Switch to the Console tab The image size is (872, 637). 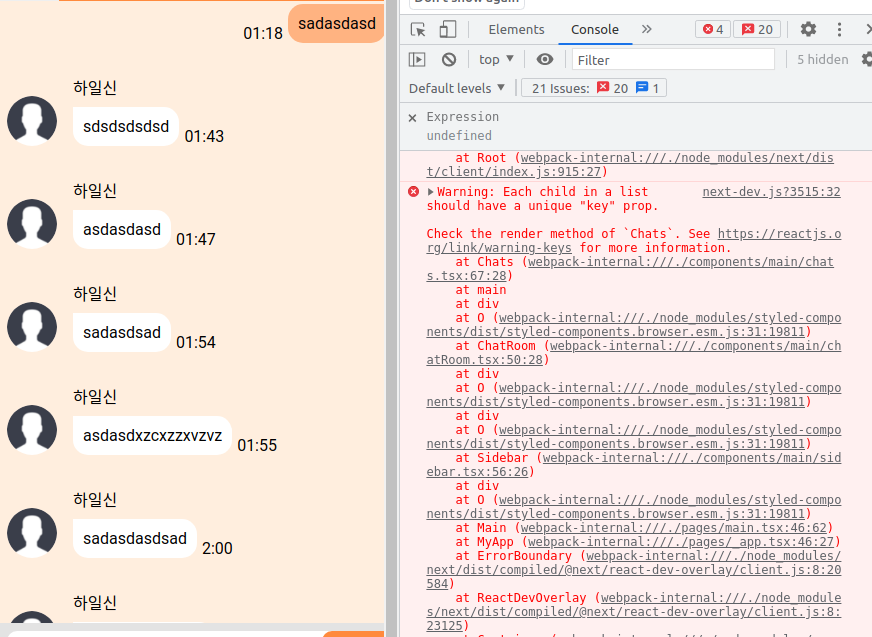[594, 29]
